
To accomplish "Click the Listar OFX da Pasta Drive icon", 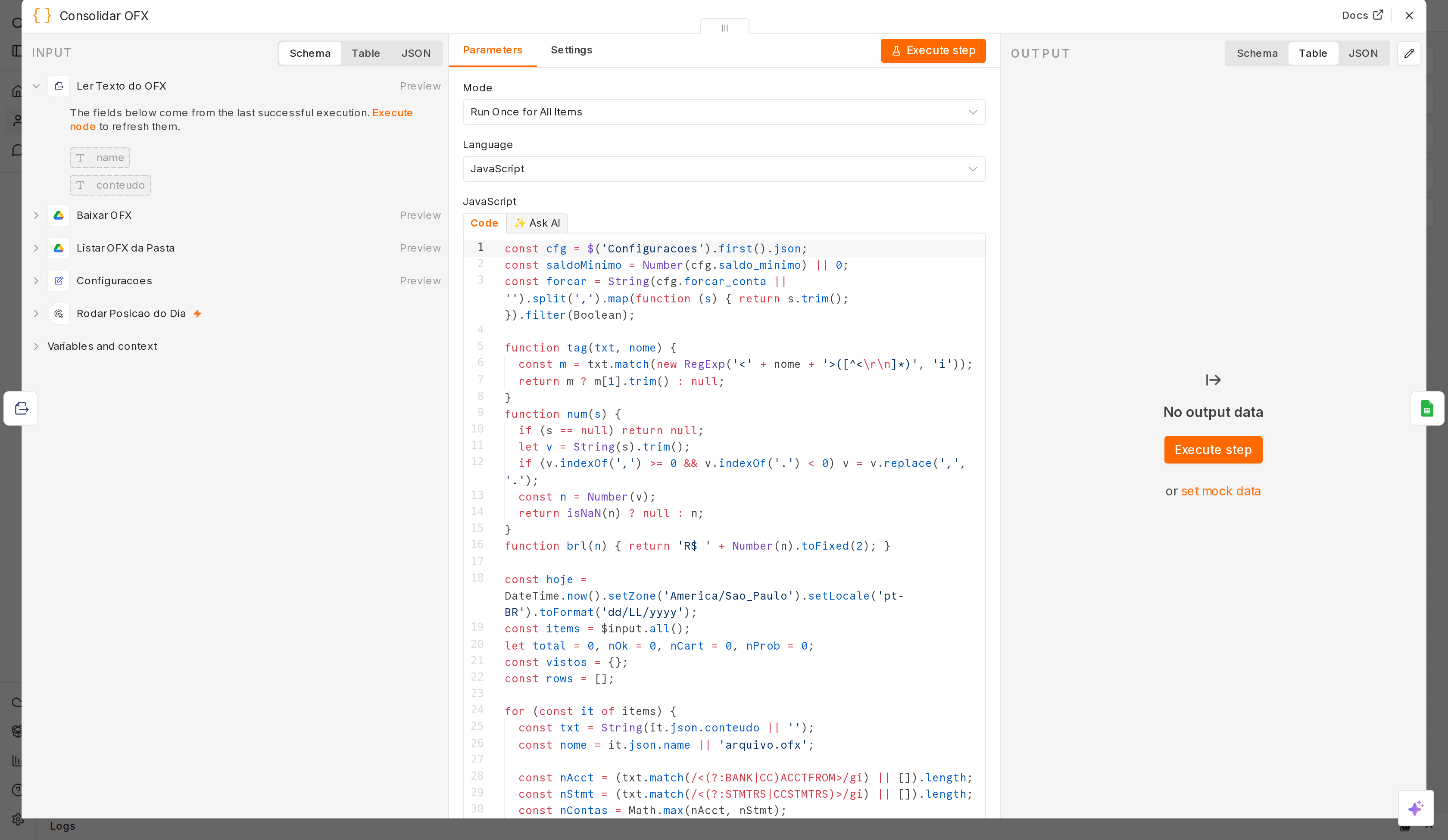I will [59, 248].
